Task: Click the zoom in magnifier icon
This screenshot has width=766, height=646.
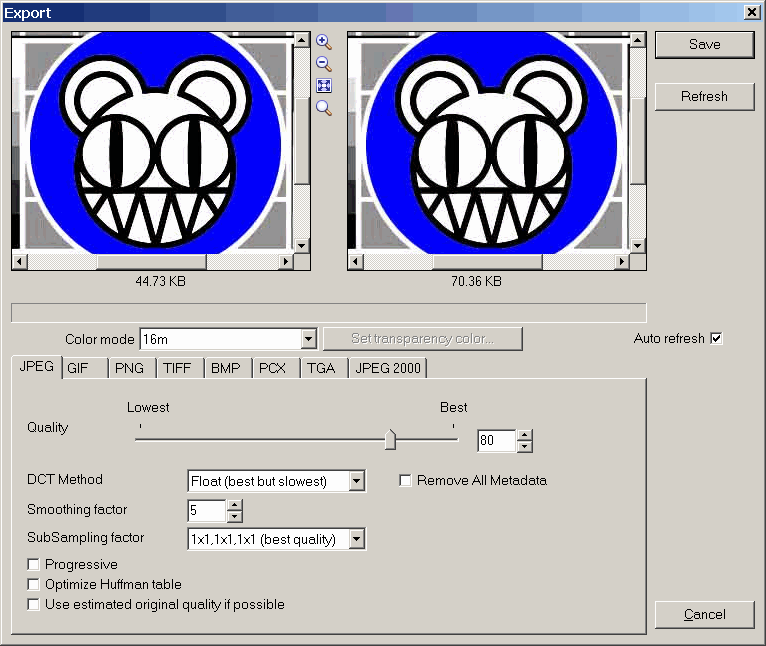Action: 323,42
